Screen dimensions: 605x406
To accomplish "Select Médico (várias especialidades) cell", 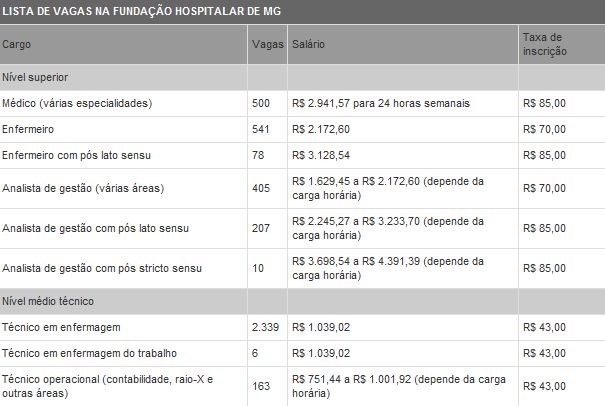I will [x=77, y=103].
